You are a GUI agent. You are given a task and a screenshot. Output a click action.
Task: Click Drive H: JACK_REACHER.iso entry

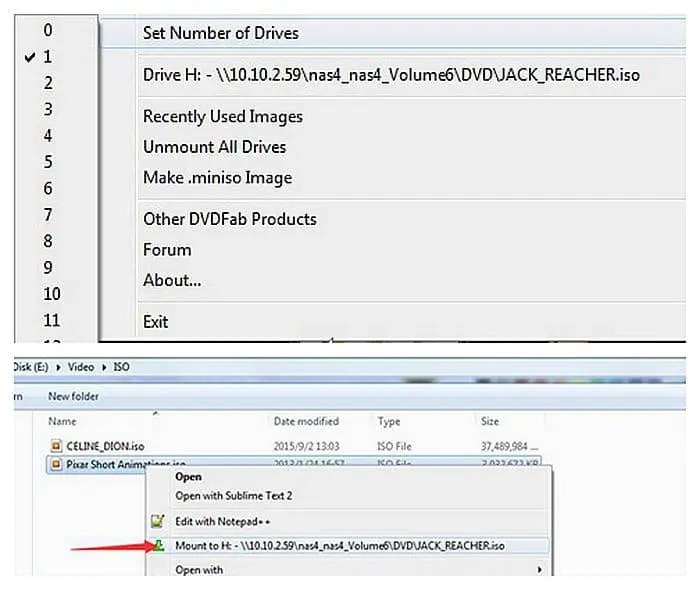click(393, 75)
